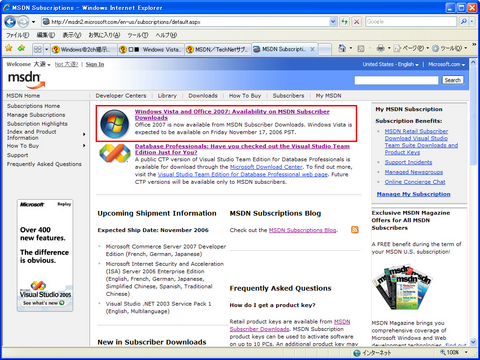Screen dimensions: 480x360
Task: Open the Favorites Center star icon
Action: [x=9, y=48]
